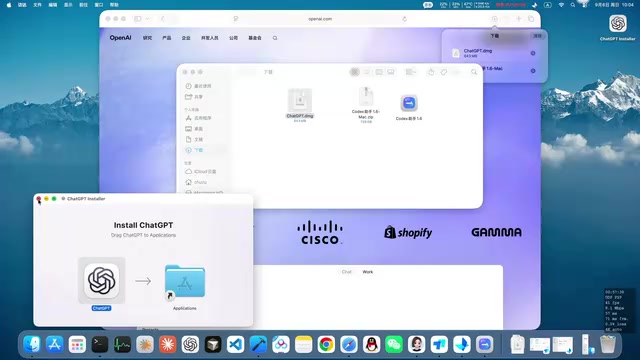The width and height of the screenshot is (640, 360).
Task: Open a new Safari tab with plus
Action: click(x=519, y=19)
